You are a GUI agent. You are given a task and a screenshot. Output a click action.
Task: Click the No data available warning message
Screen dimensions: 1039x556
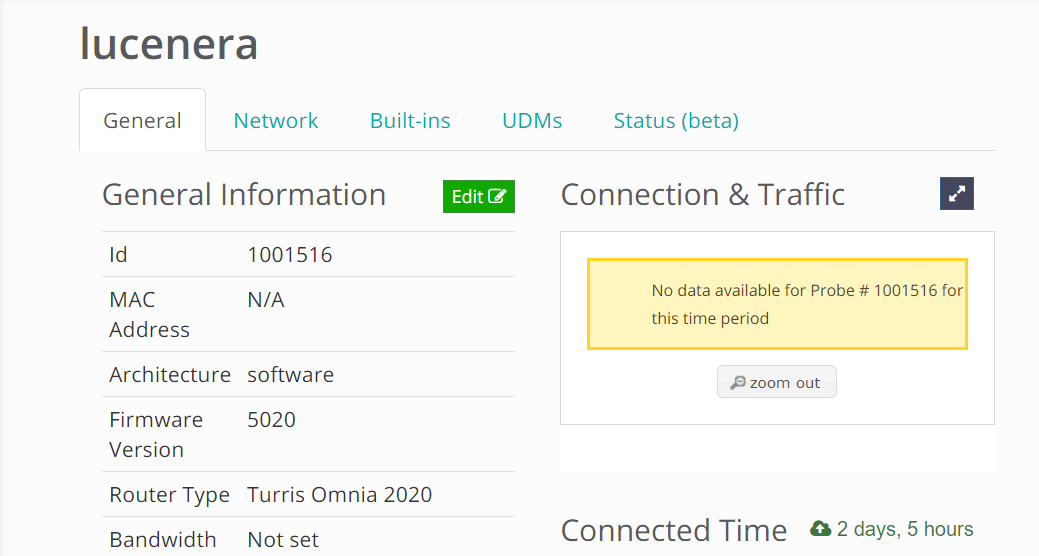[x=777, y=304]
